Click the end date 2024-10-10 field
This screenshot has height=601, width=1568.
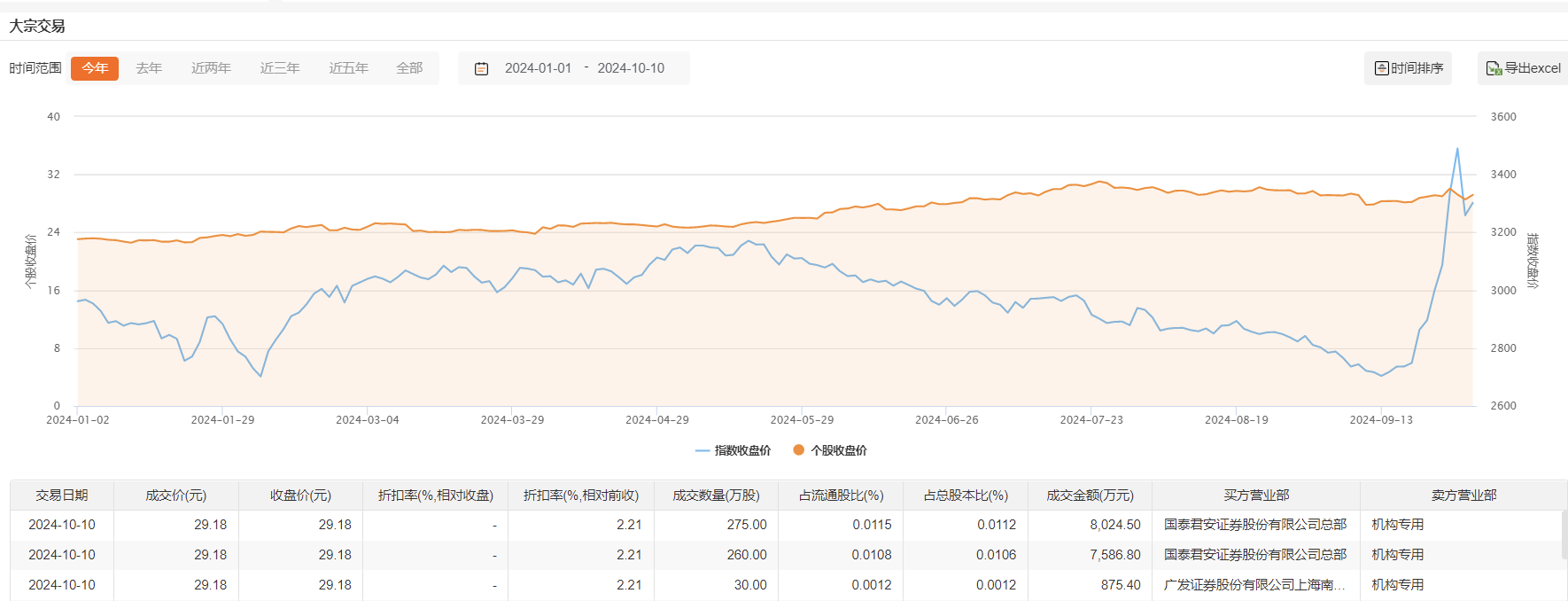[631, 68]
